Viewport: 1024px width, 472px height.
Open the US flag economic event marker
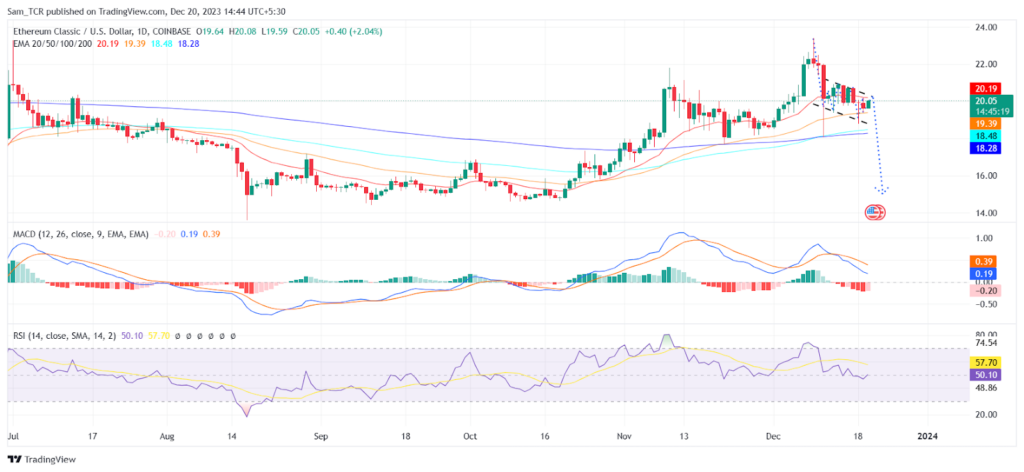(874, 212)
